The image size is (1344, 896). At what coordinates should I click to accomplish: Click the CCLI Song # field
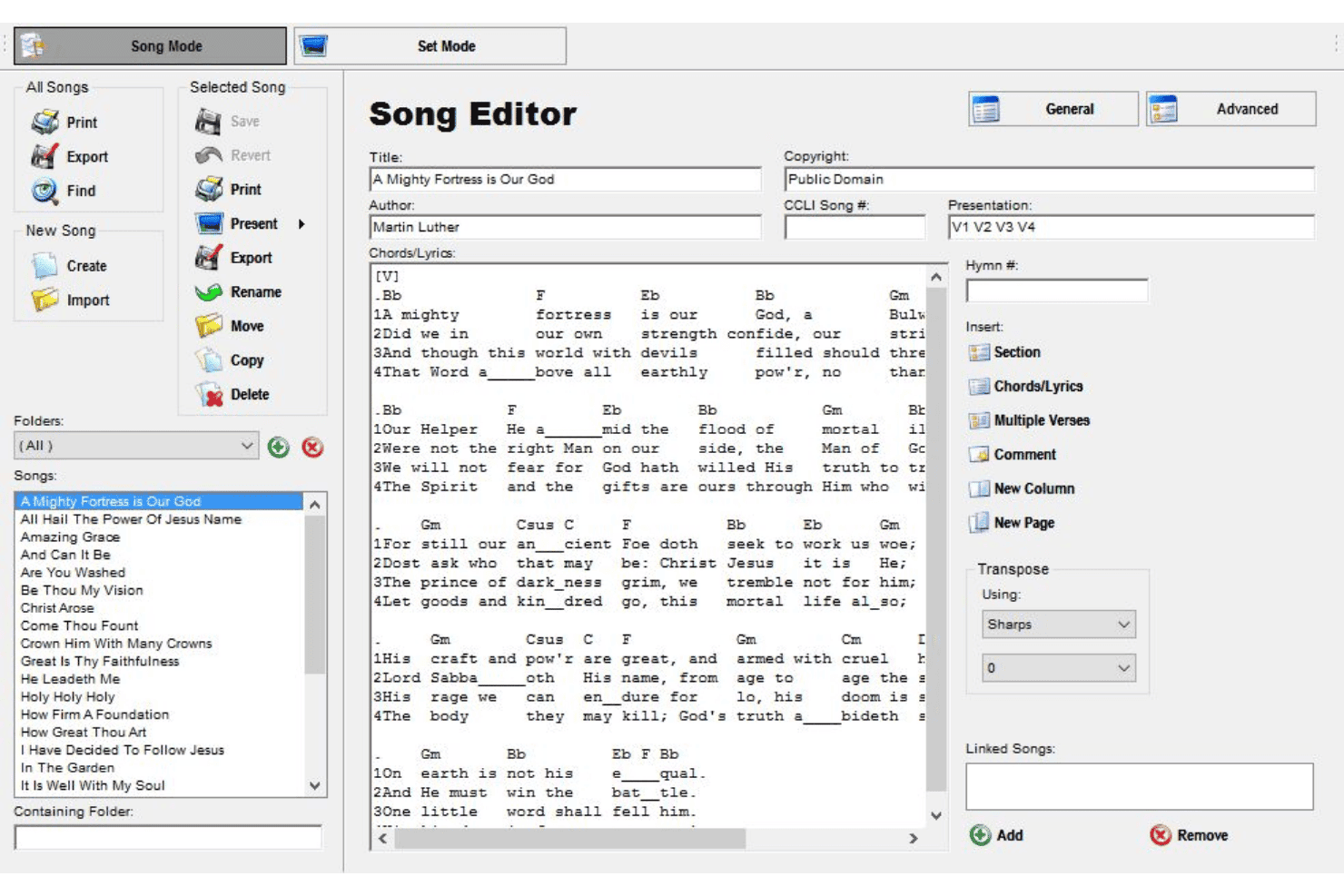pyautogui.click(x=855, y=227)
